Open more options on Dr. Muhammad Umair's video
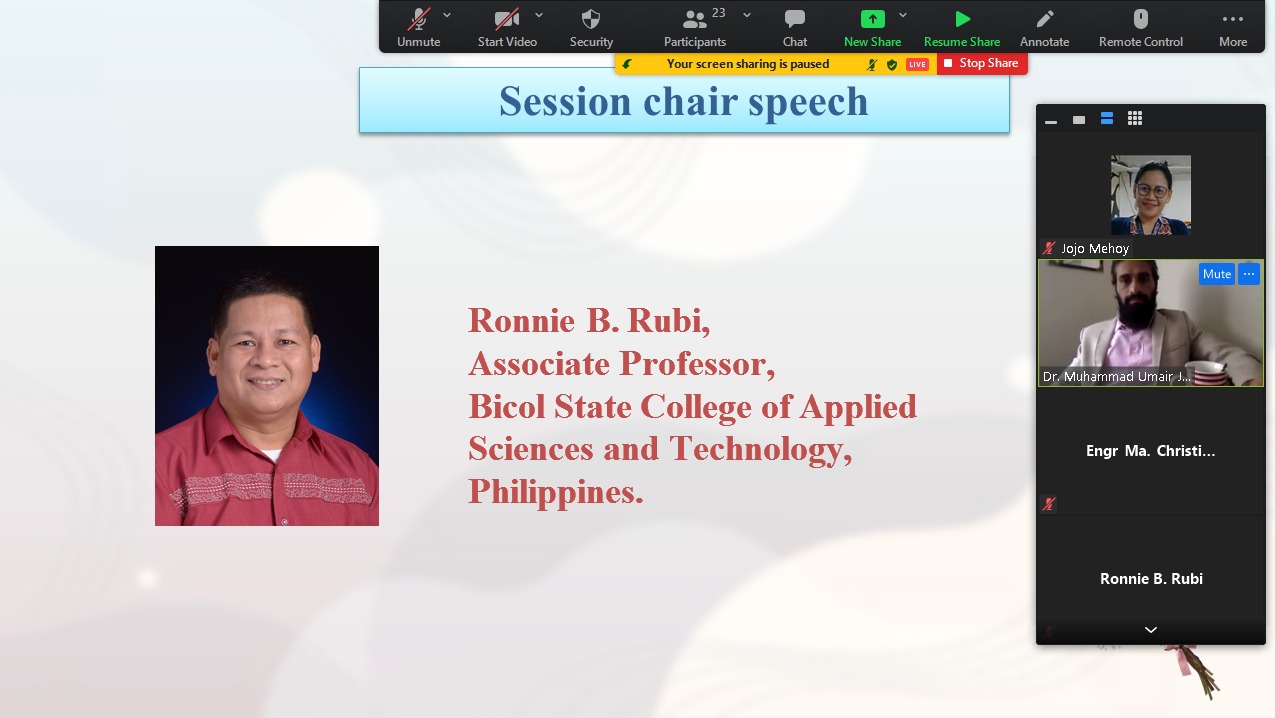 pos(1249,274)
